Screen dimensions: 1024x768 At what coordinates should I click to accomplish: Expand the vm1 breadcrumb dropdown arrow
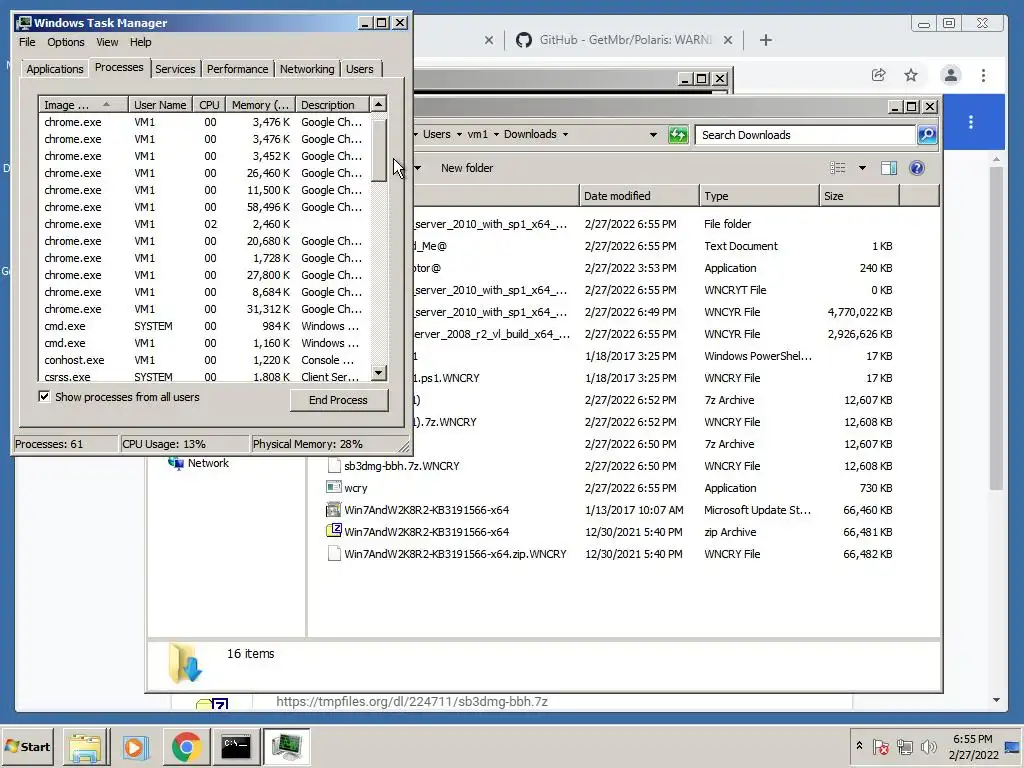click(x=496, y=135)
